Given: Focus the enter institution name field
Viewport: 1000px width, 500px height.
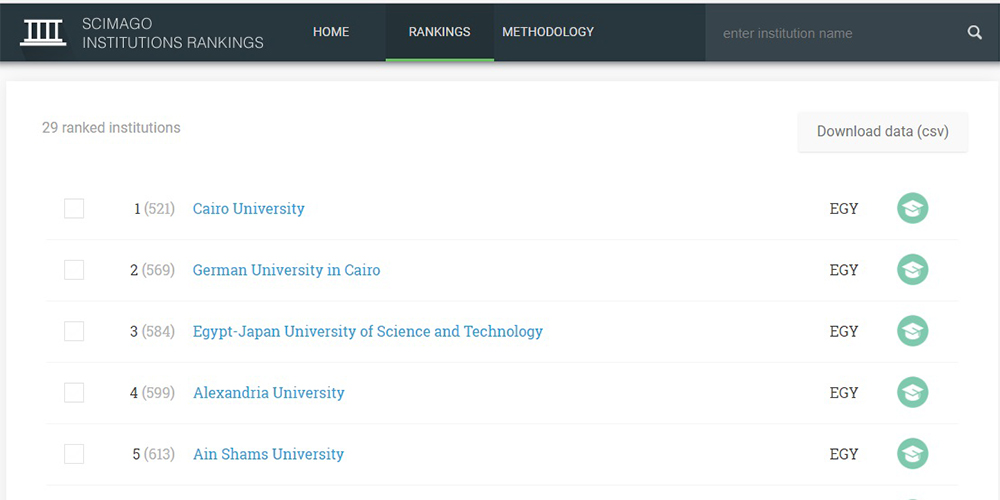Looking at the screenshot, I should tap(835, 33).
